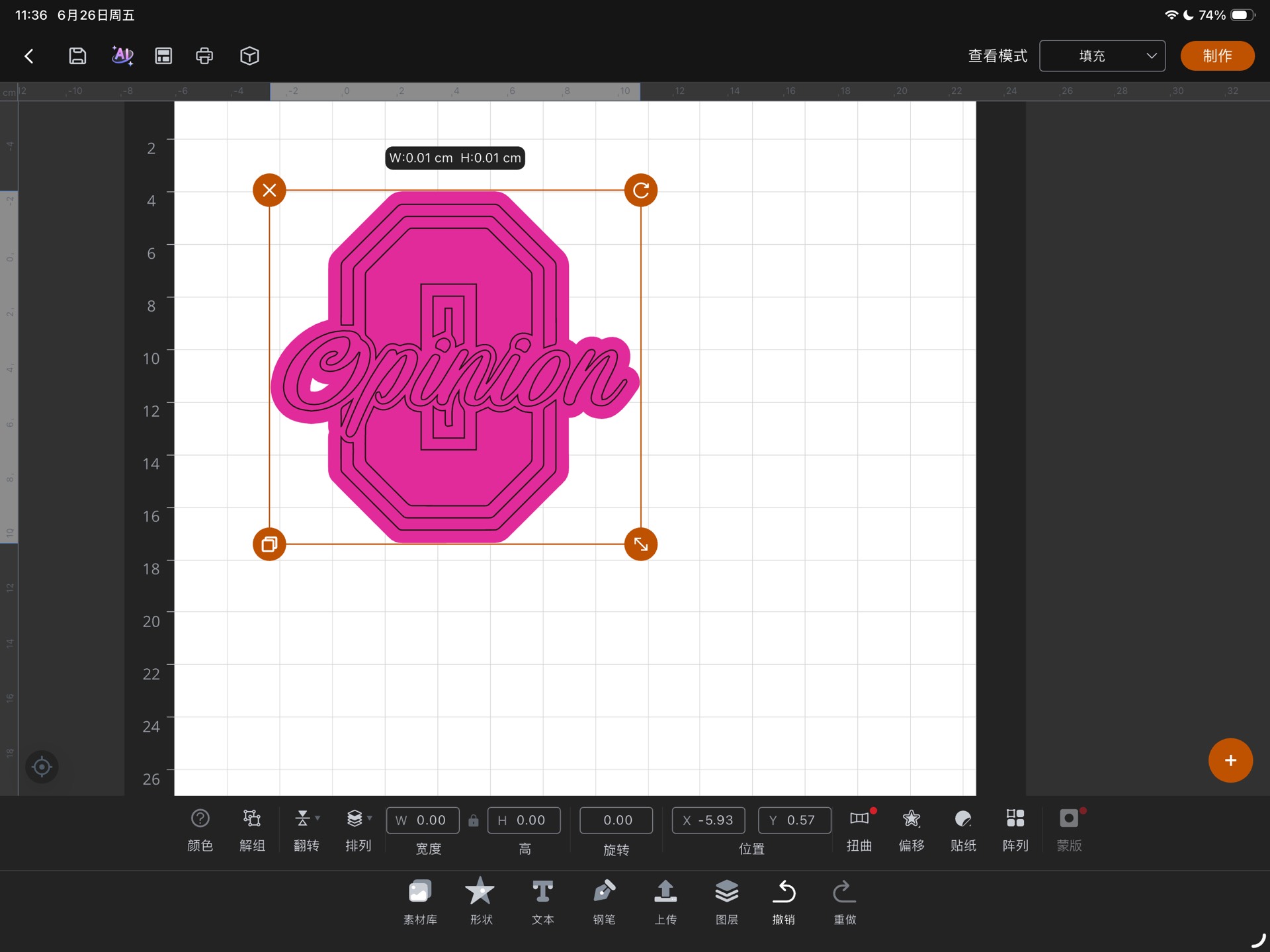Click the 撤销 undo button

tap(784, 902)
